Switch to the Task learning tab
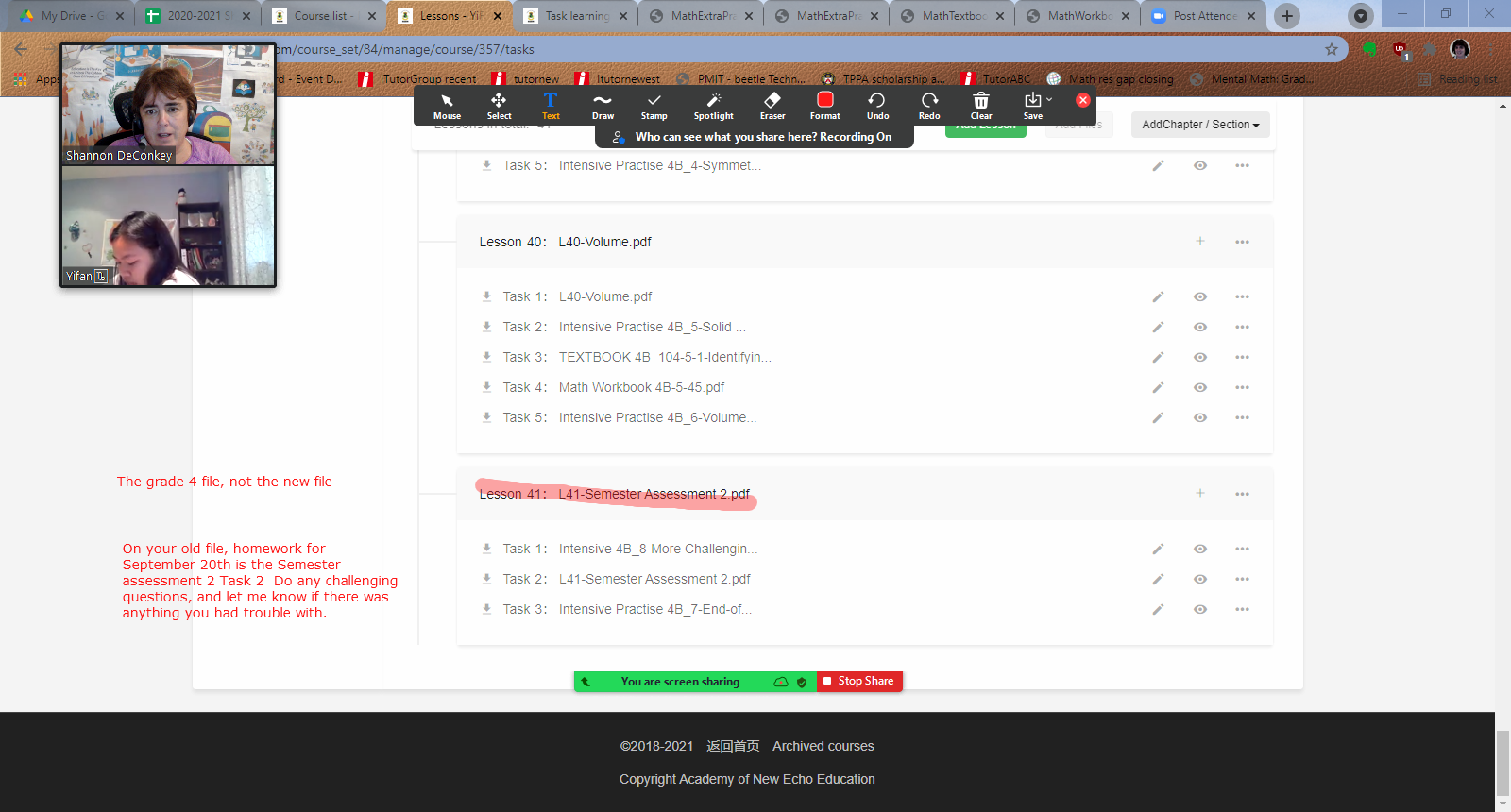 pos(574,16)
